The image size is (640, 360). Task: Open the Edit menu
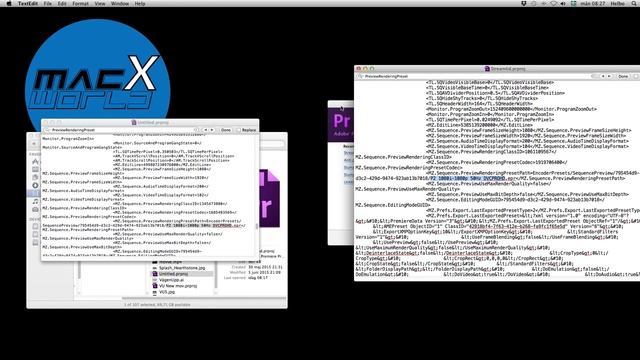point(62,3)
